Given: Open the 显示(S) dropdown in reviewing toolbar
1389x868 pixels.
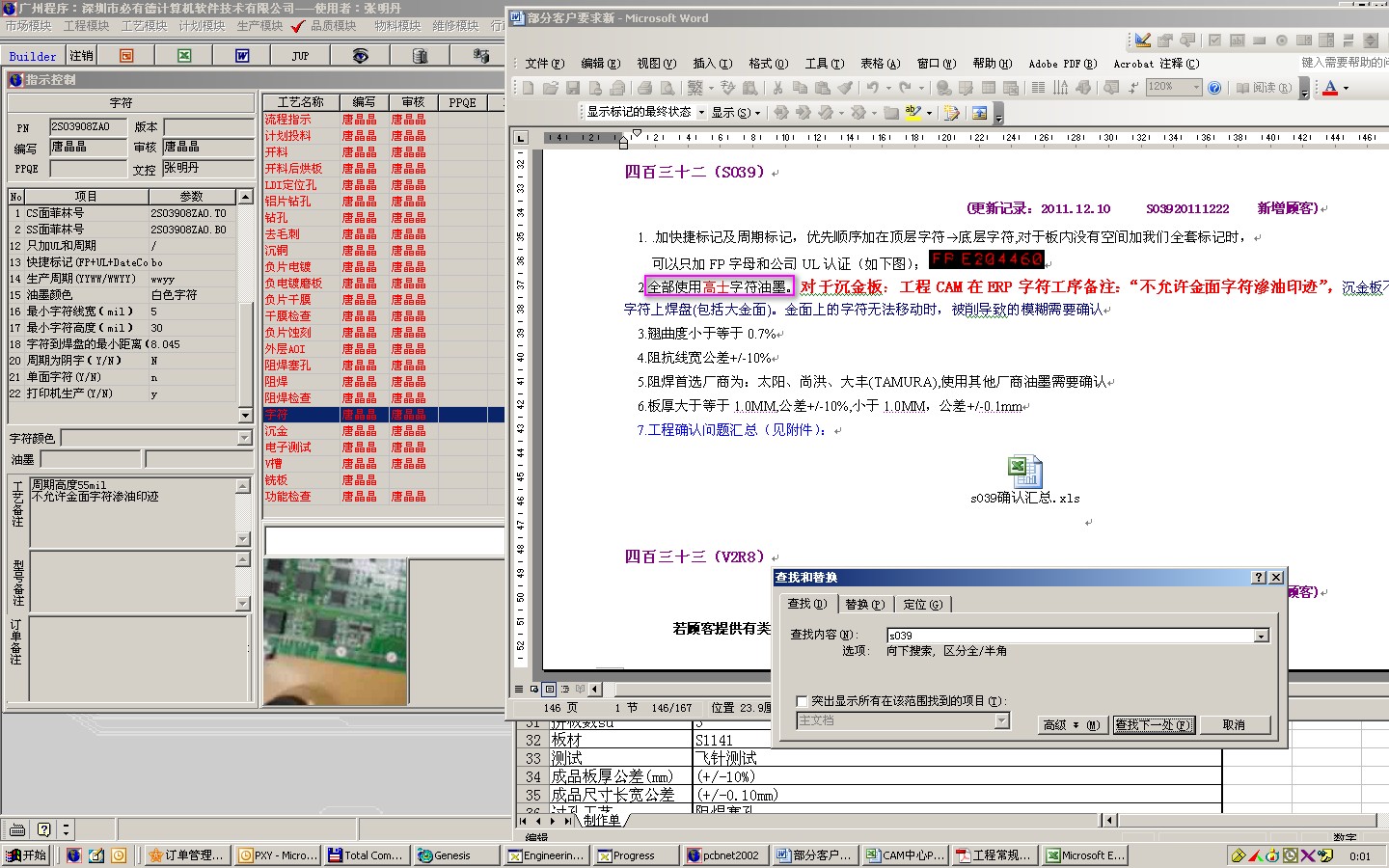Looking at the screenshot, I should tap(736, 113).
